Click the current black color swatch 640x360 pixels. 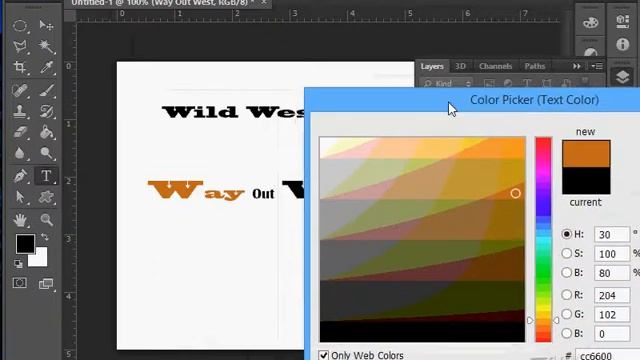[586, 180]
